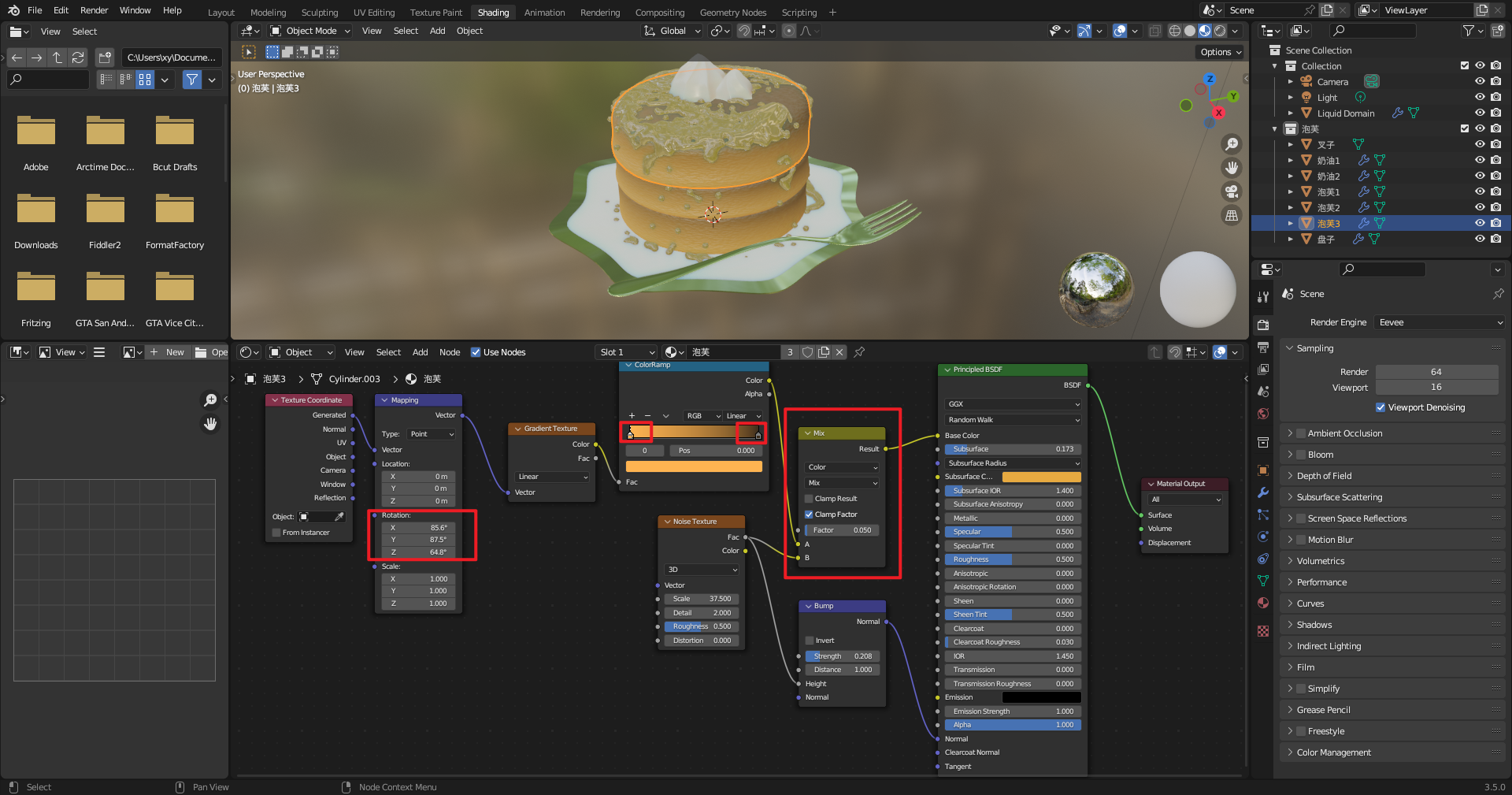Viewport: 1512px width, 795px height.
Task: Select wireframe viewport shading
Action: (x=1174, y=31)
